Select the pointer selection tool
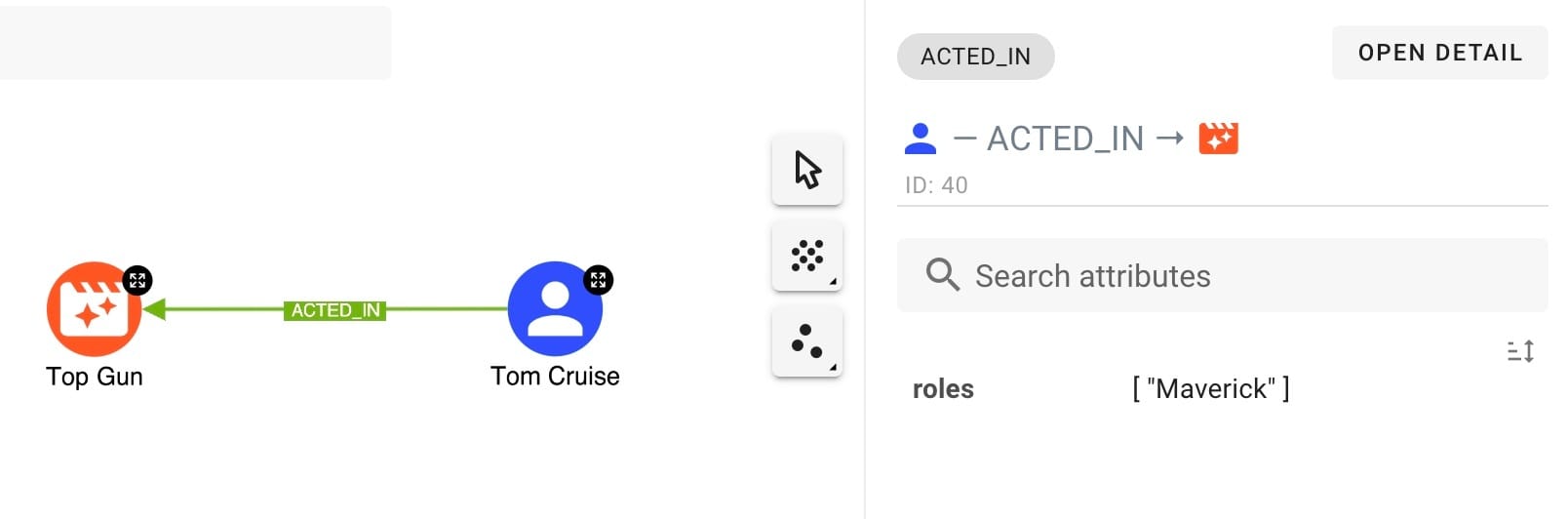 click(x=807, y=170)
